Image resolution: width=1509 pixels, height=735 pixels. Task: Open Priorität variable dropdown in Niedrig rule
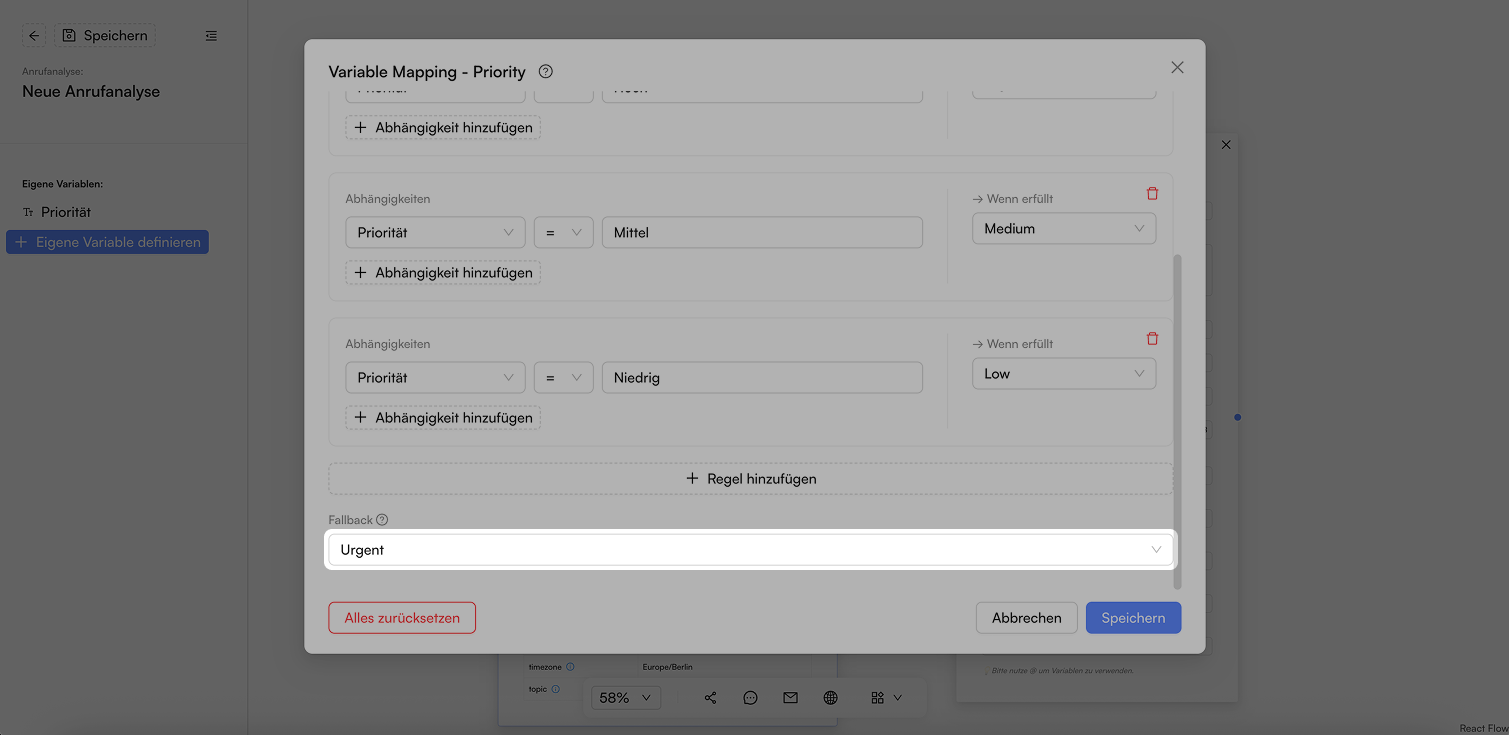click(x=435, y=378)
